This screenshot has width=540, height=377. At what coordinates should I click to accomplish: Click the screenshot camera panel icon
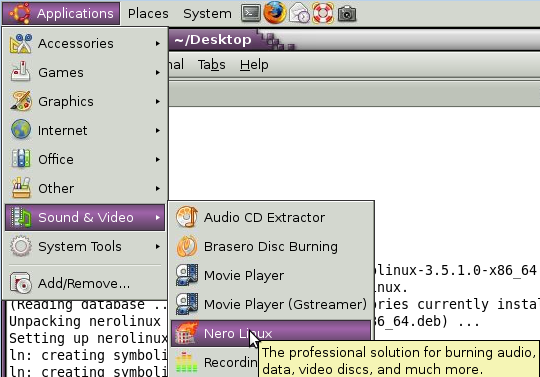pyautogui.click(x=347, y=14)
